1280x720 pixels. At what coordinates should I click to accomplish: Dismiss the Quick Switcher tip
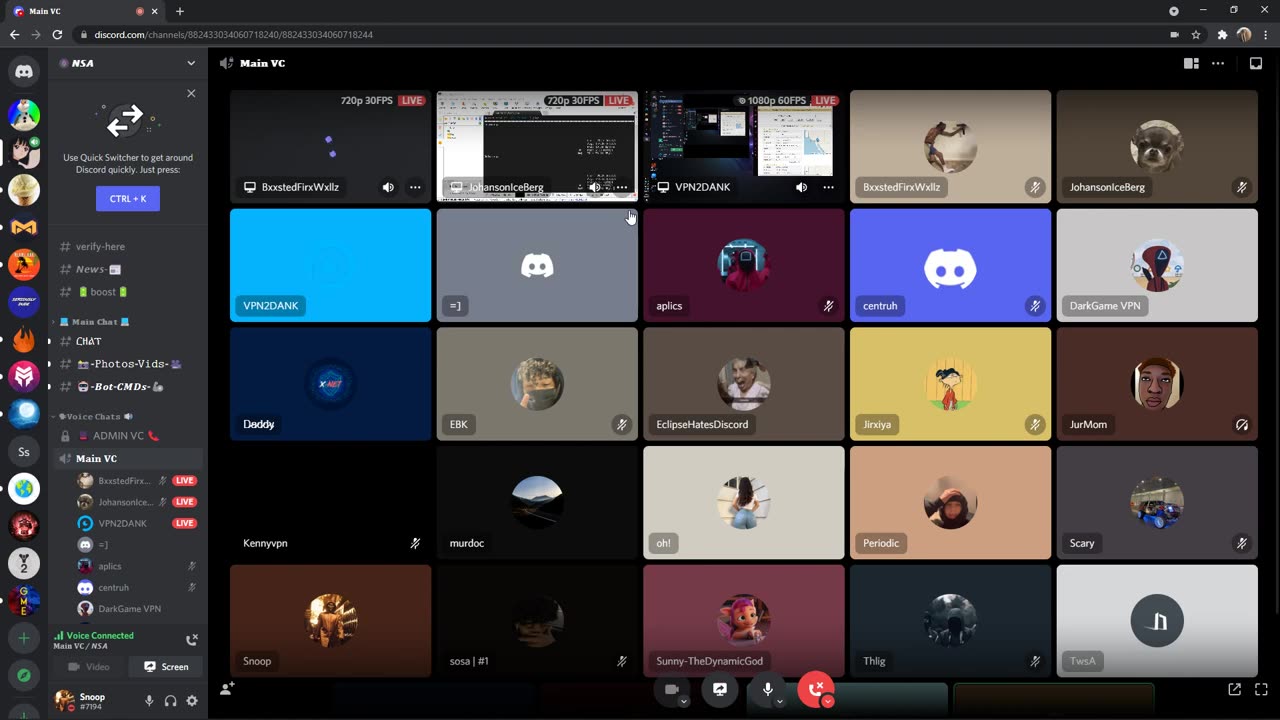click(191, 93)
